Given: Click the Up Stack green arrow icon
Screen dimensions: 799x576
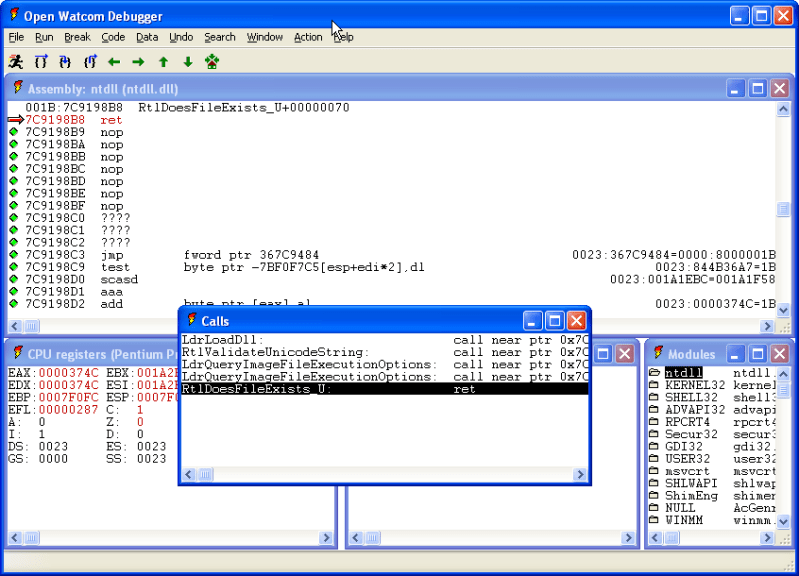Looking at the screenshot, I should coord(163,62).
